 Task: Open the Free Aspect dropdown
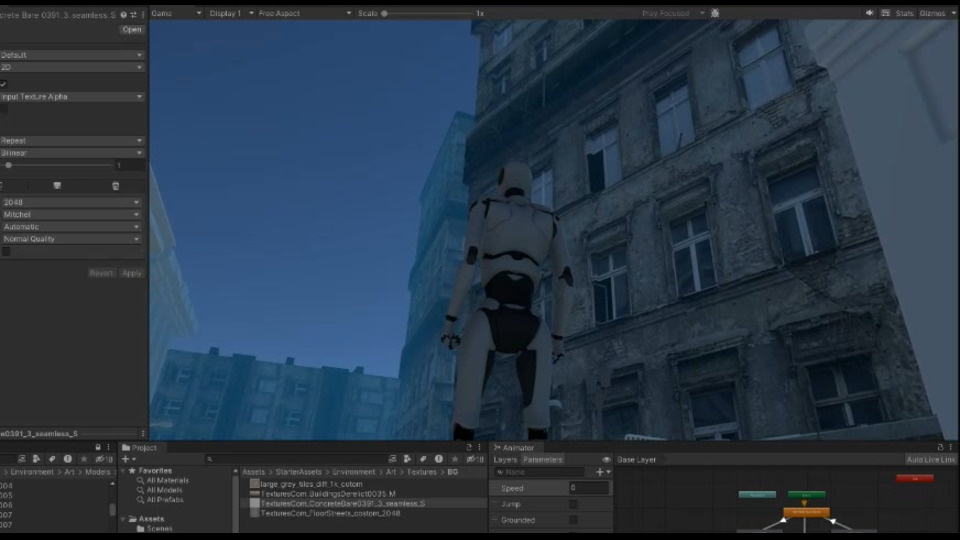[305, 13]
